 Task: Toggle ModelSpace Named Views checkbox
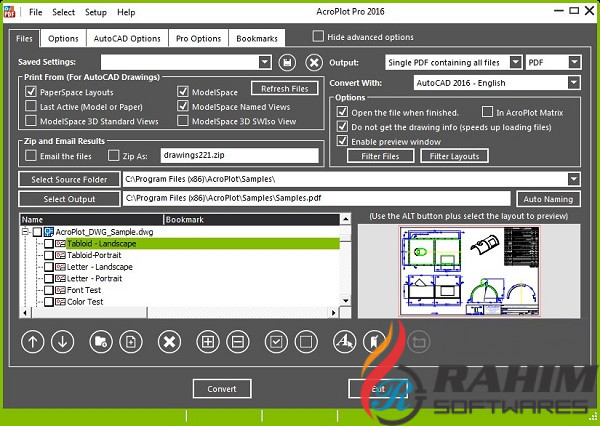coord(183,106)
